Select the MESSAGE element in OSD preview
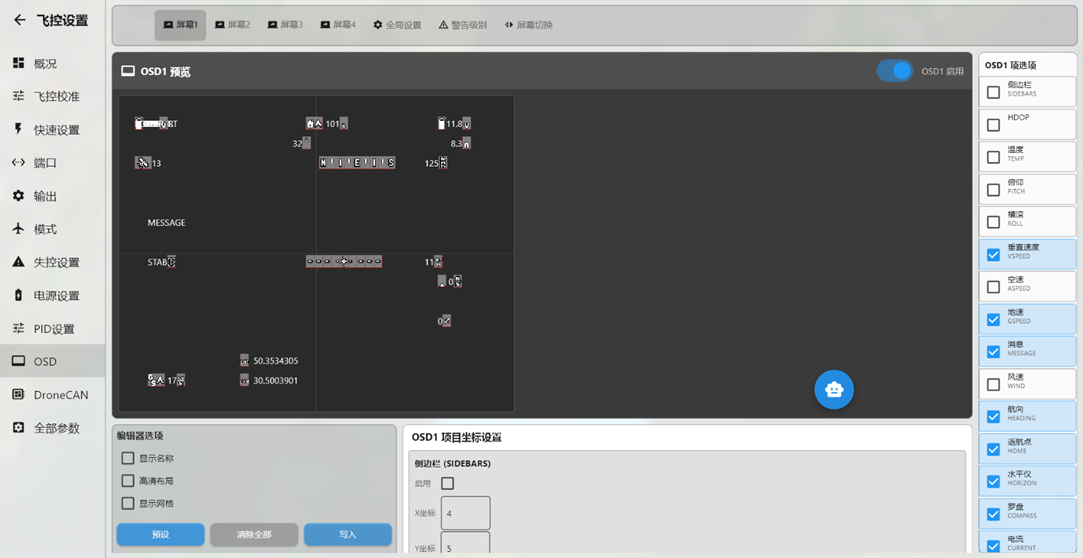1083x558 pixels. 166,223
